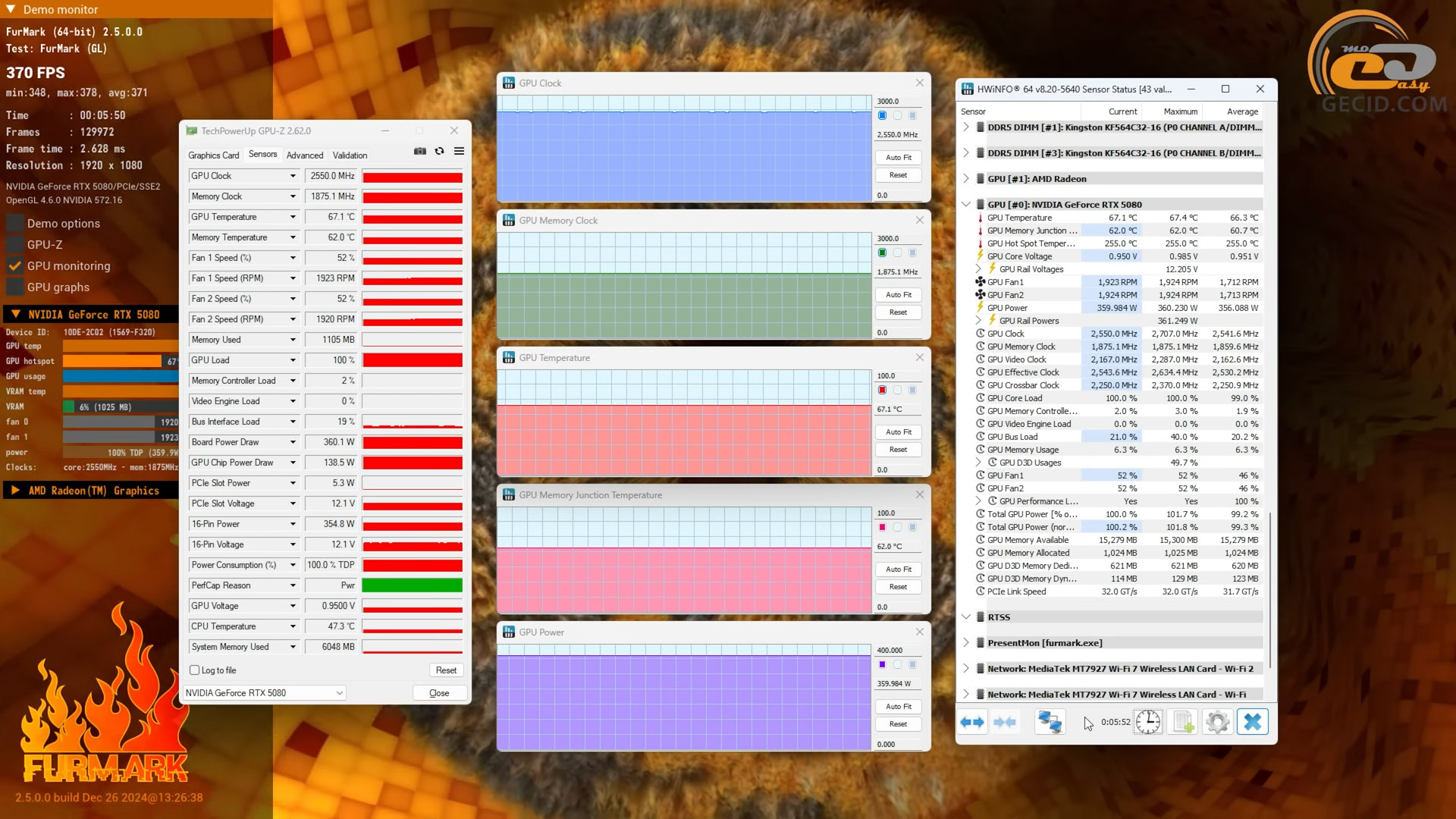
Task: Click Auto Fit in GPU Clock graph
Action: [x=899, y=158]
